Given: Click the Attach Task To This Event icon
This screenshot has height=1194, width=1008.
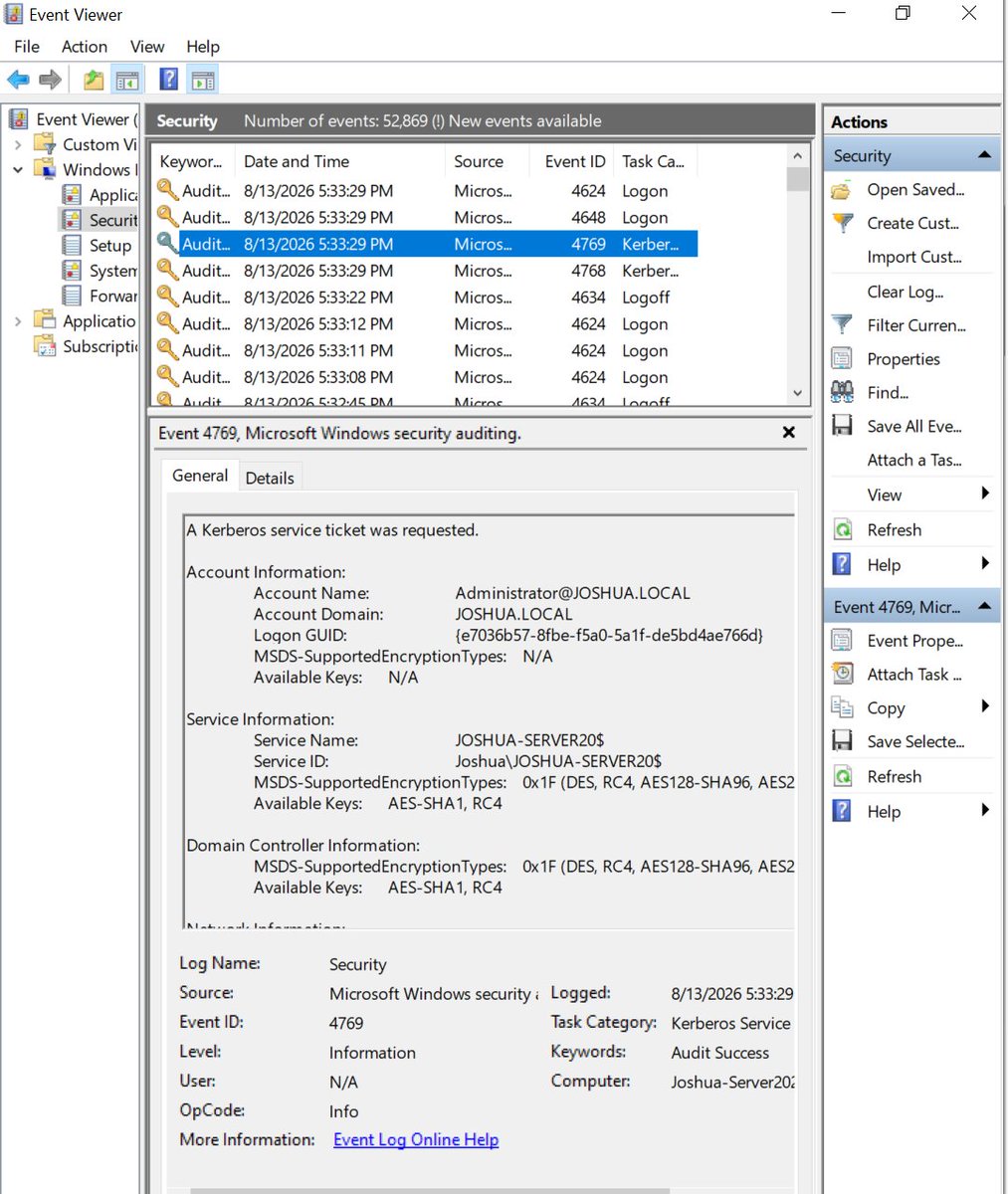Looking at the screenshot, I should tap(842, 674).
